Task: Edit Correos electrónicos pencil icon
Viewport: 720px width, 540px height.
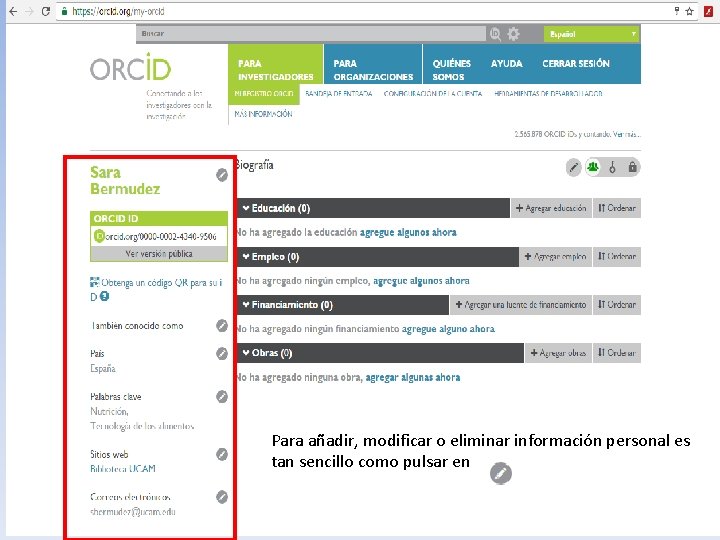Action: [x=222, y=497]
